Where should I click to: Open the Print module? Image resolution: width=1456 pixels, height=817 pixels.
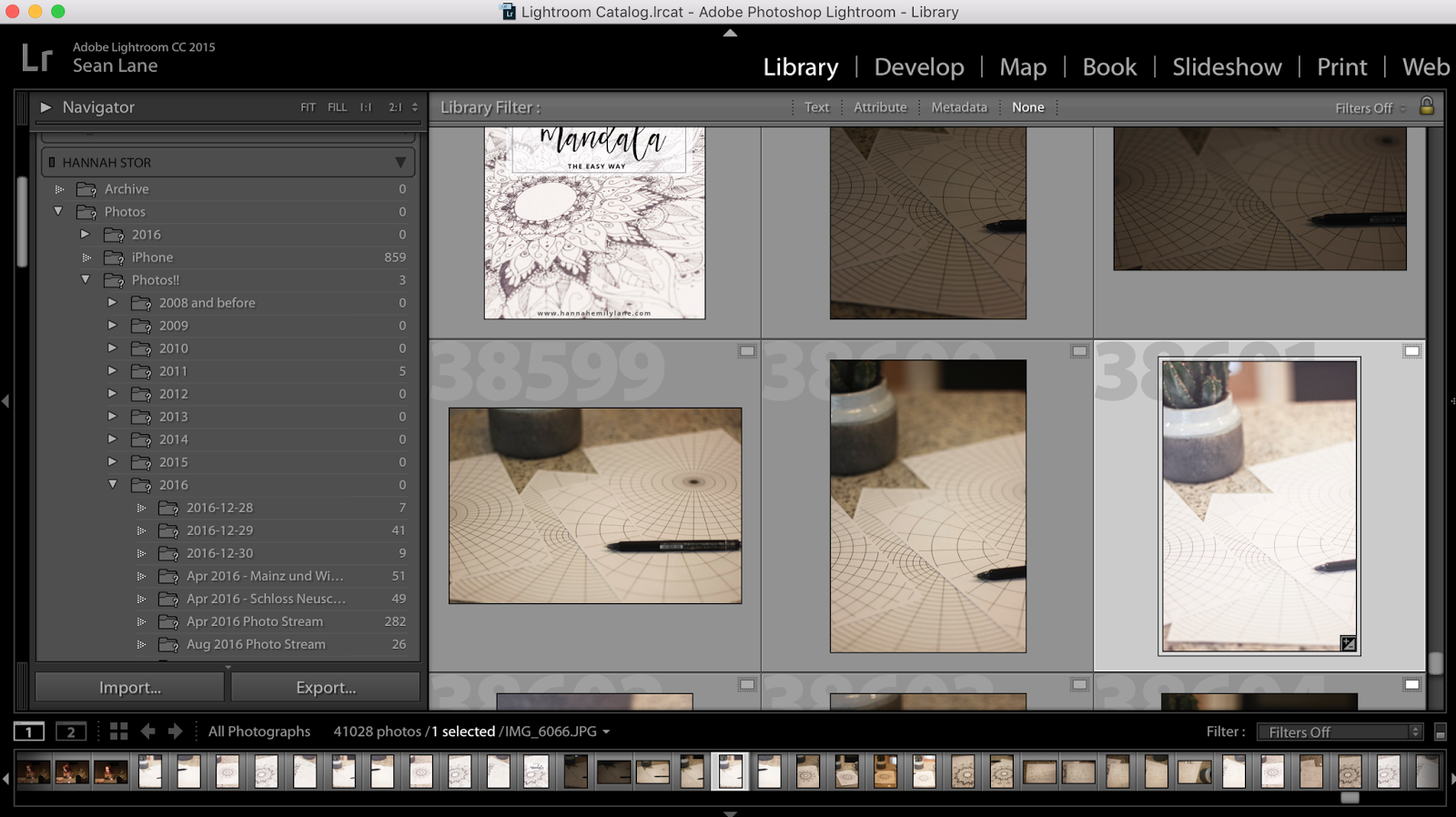(x=1341, y=66)
